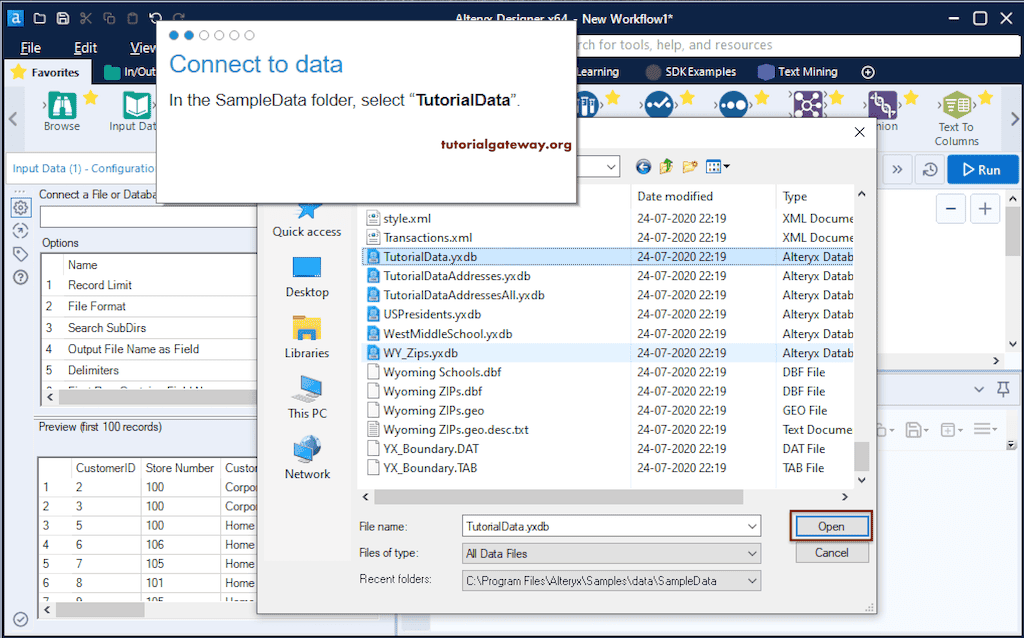The height and width of the screenshot is (638, 1024).
Task: Open the File menu
Action: [x=31, y=47]
